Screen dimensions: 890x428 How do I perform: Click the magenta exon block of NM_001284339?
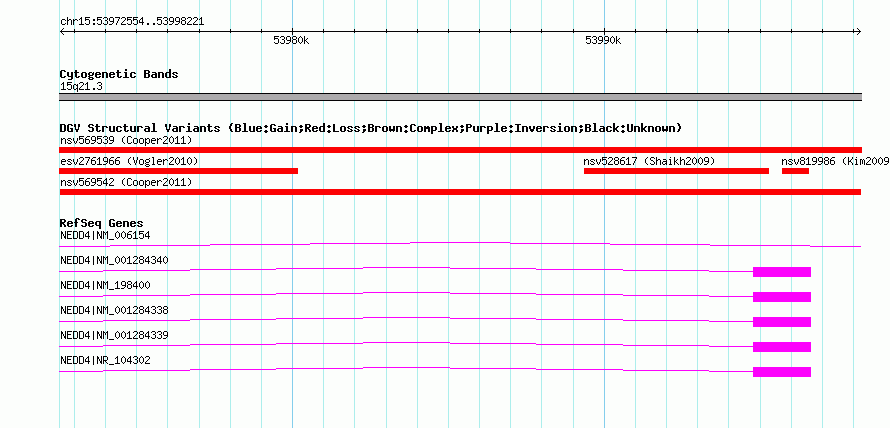point(782,347)
